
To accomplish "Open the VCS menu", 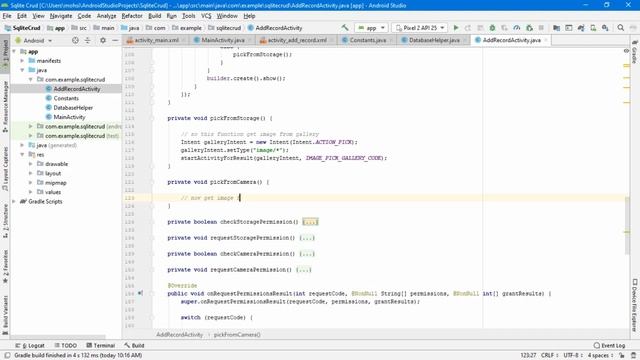I will pyautogui.click(x=206, y=16).
